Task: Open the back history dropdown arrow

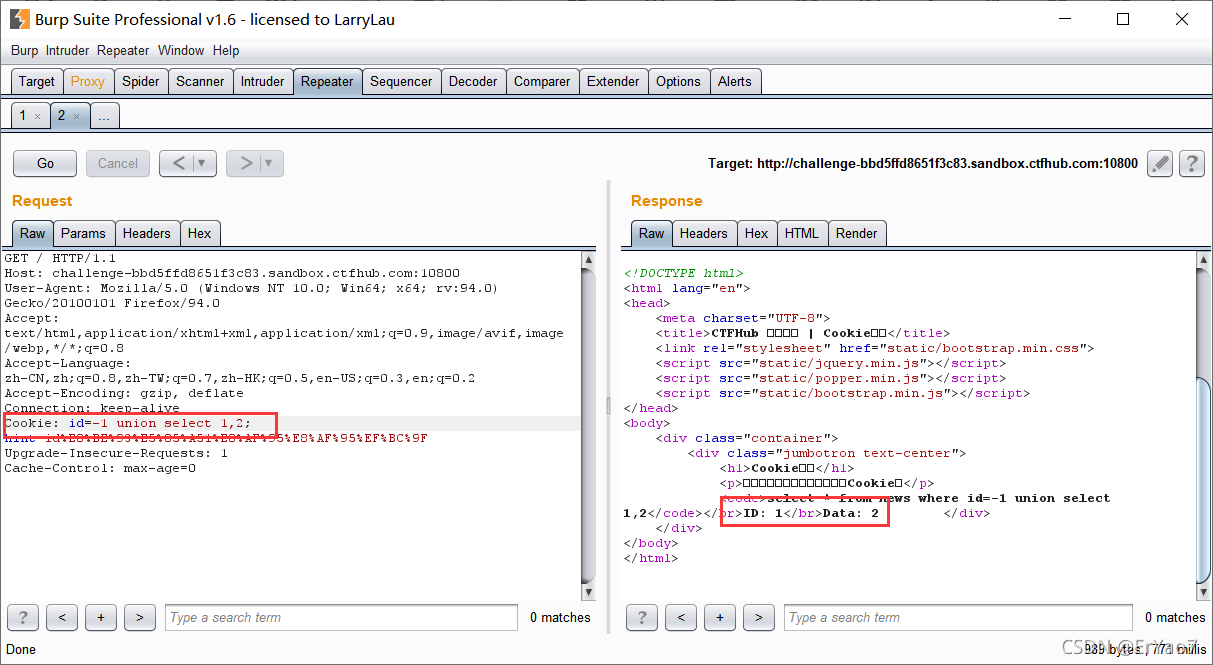Action: 204,163
